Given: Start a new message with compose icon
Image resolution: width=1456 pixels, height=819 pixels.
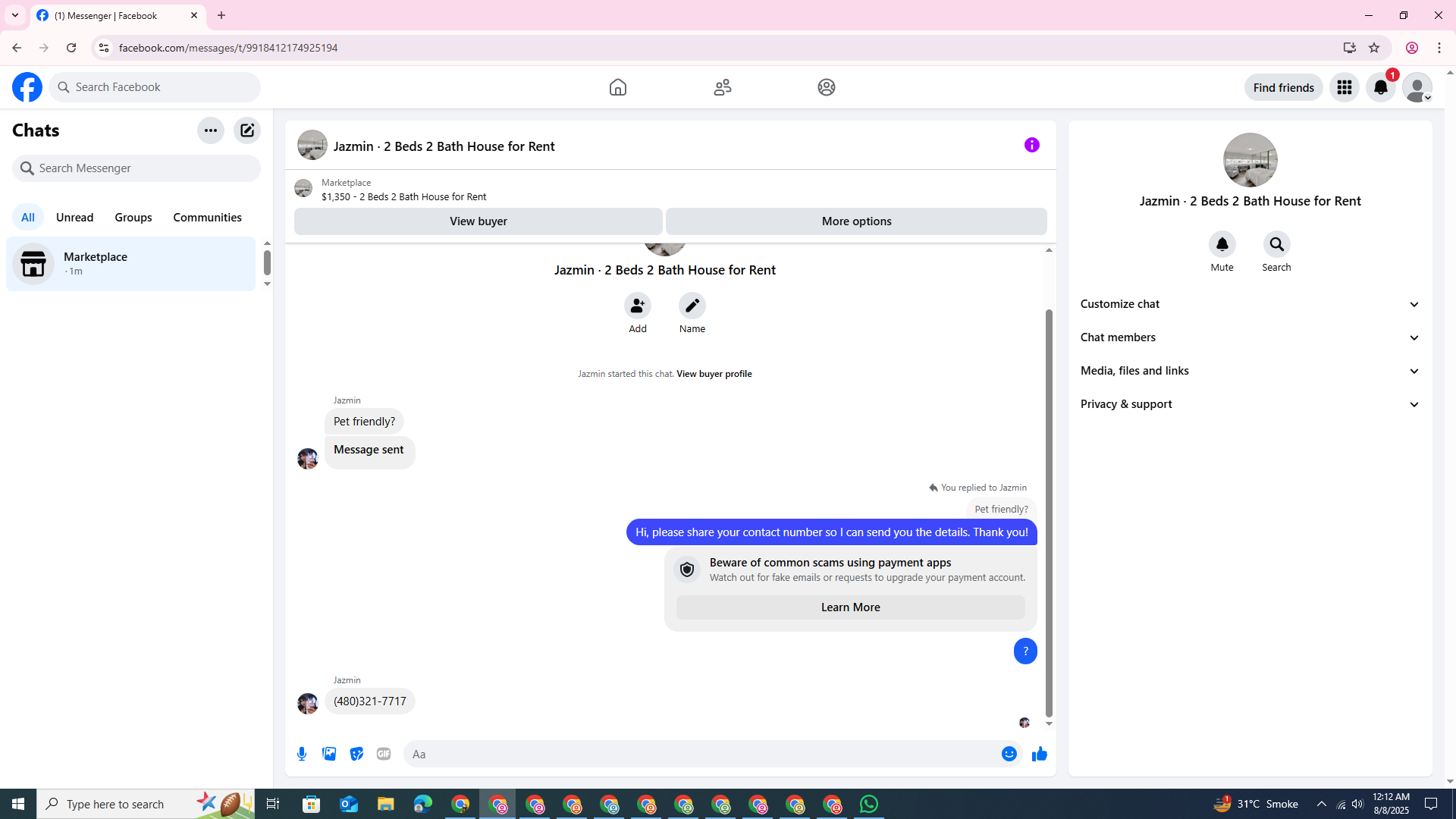Looking at the screenshot, I should pos(247,130).
